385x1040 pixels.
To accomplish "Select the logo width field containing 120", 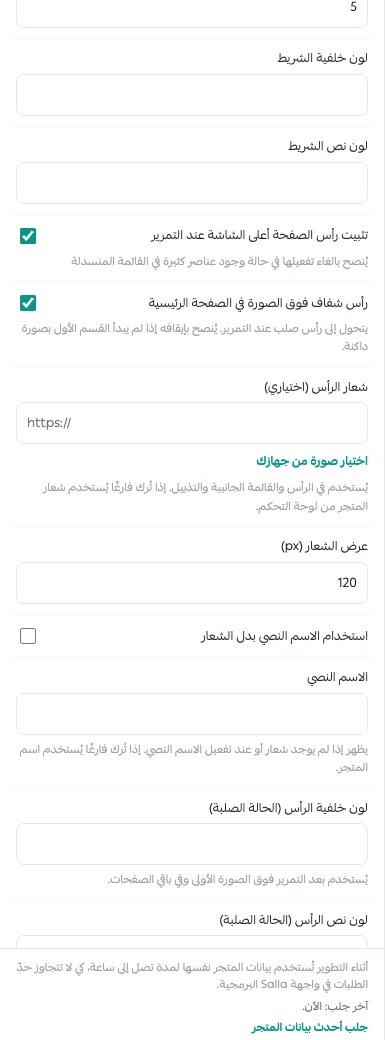I will pos(192,583).
